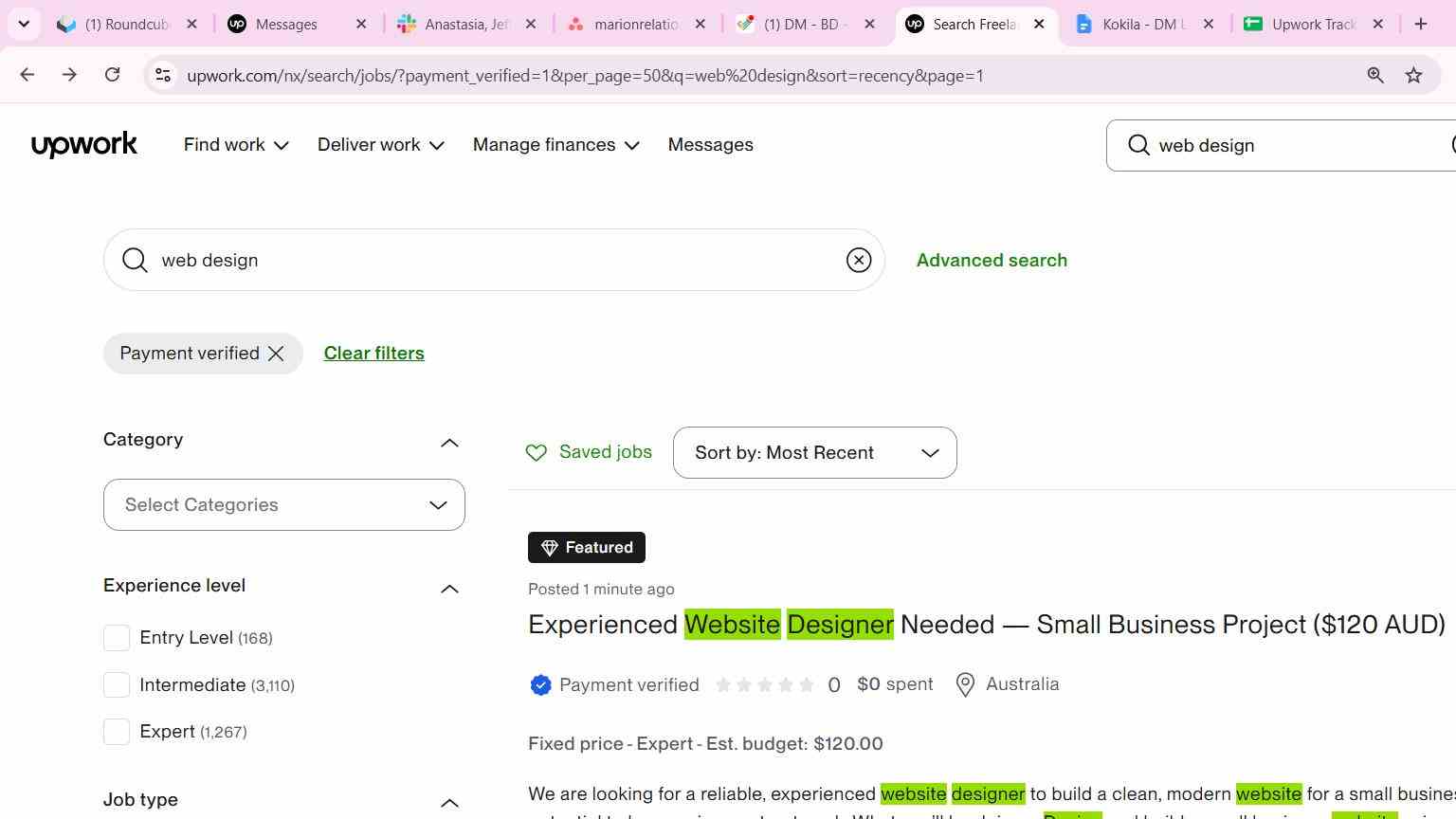This screenshot has width=1456, height=819.
Task: Open the Experienced Website Designer job title
Action: coord(986,625)
